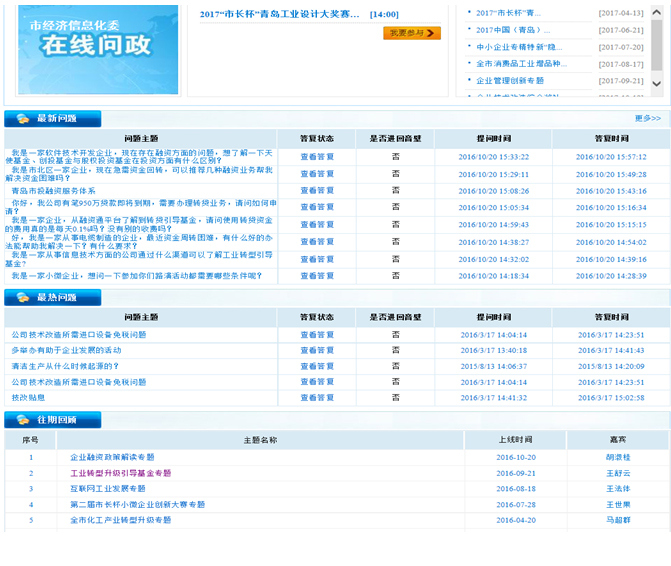Click 查看答复 for the 2016/10/20 15:33:22 question
The height and width of the screenshot is (566, 671).
317,157
